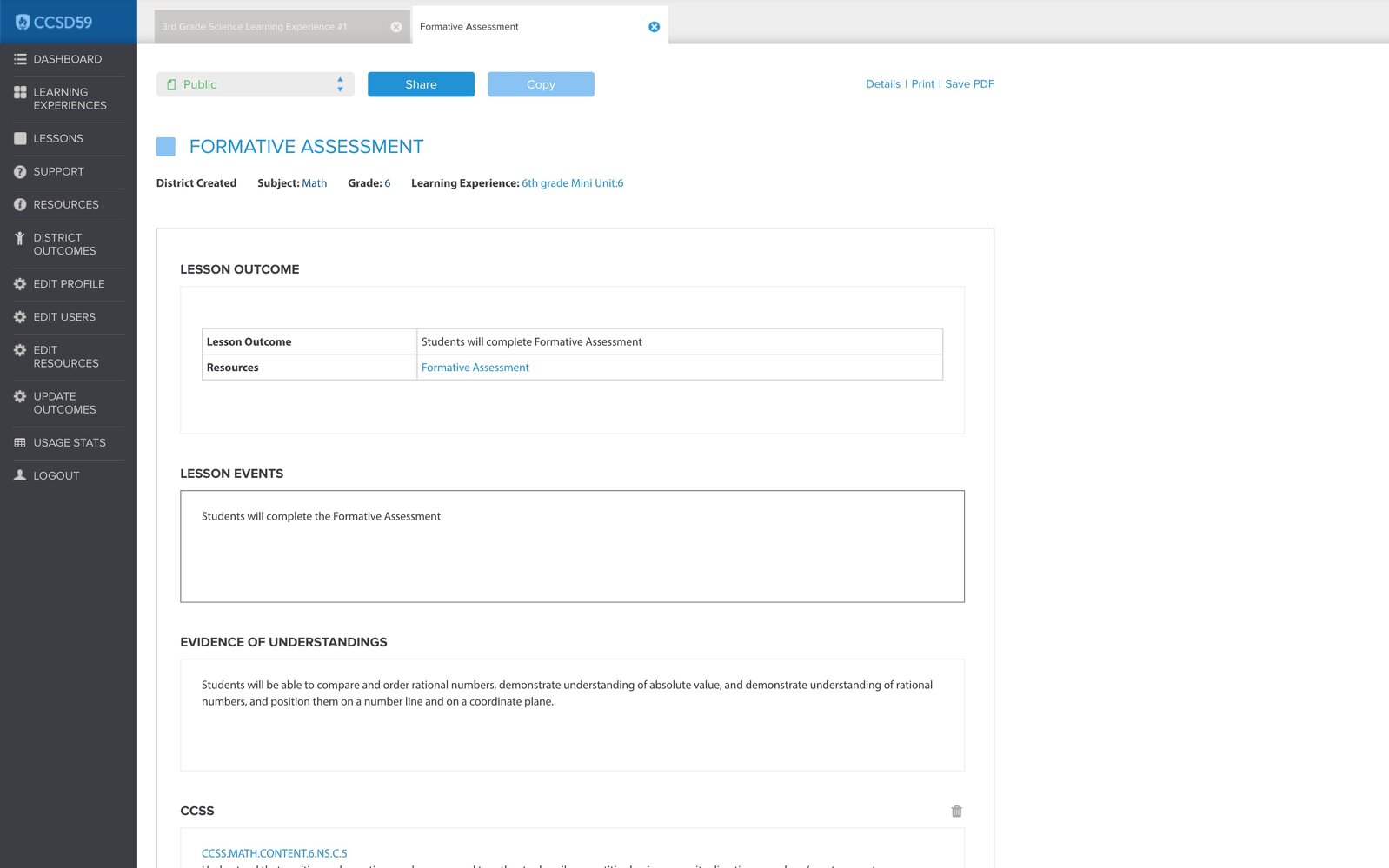The height and width of the screenshot is (868, 1389).
Task: Click the Usage Stats table icon
Action: 20,443
